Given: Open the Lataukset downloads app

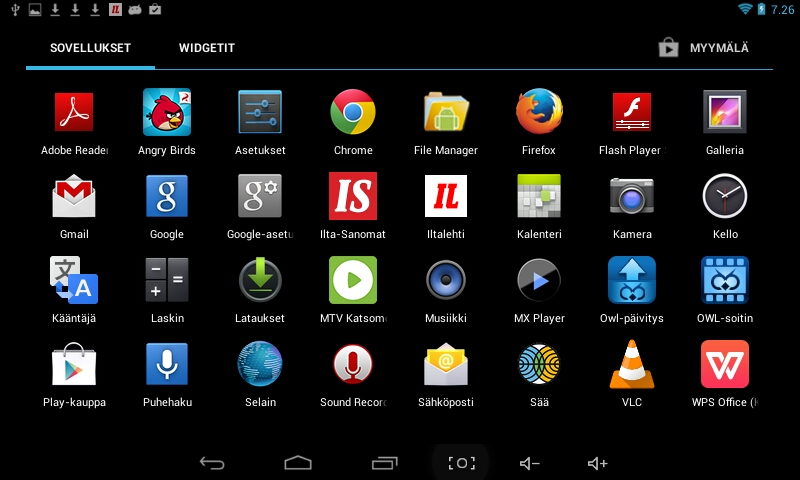Looking at the screenshot, I should point(260,280).
